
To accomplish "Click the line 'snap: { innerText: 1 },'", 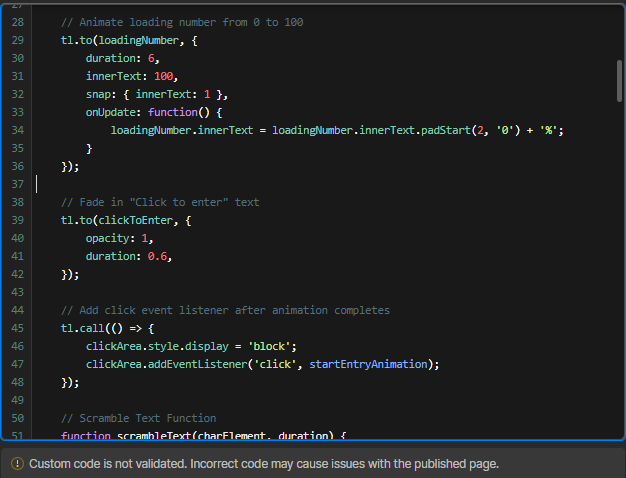I will click(x=156, y=94).
